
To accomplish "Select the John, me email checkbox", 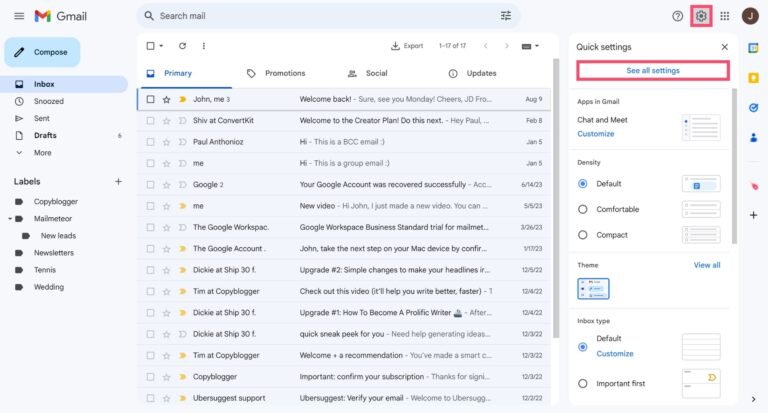I will [x=150, y=99].
